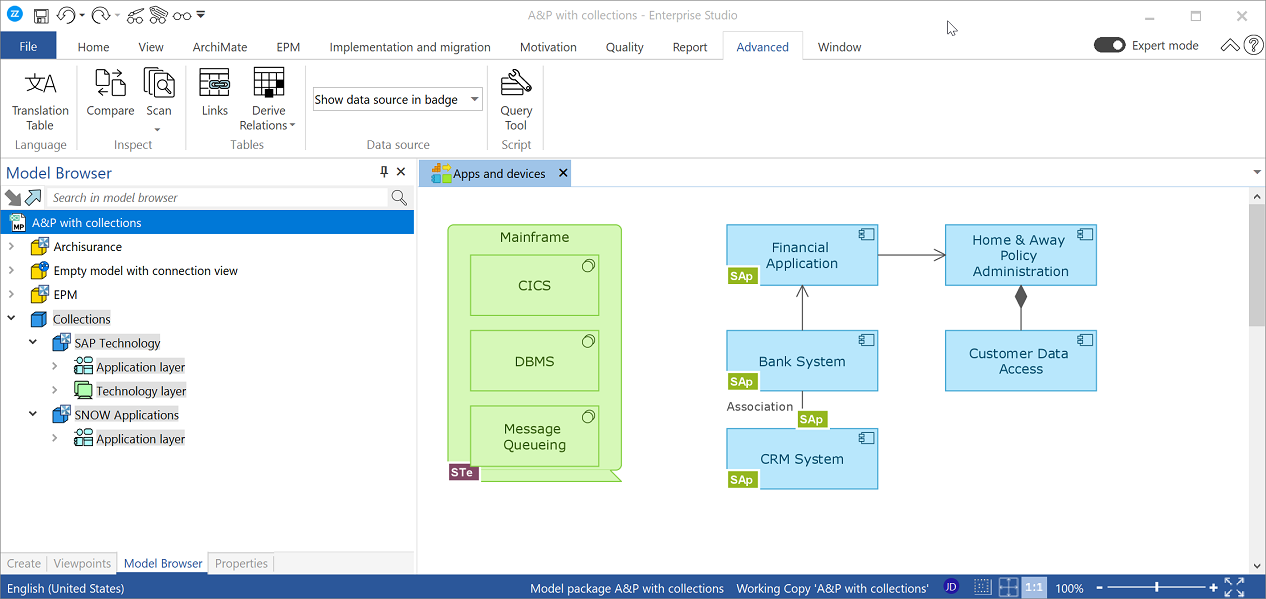Click the 1:1 zoom icon in status bar
The width and height of the screenshot is (1266, 599).
point(1034,588)
